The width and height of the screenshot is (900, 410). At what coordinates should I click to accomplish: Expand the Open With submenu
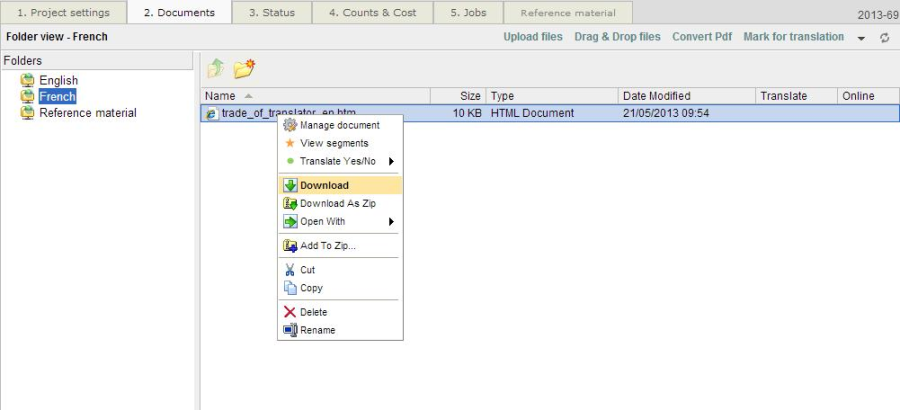pos(391,222)
